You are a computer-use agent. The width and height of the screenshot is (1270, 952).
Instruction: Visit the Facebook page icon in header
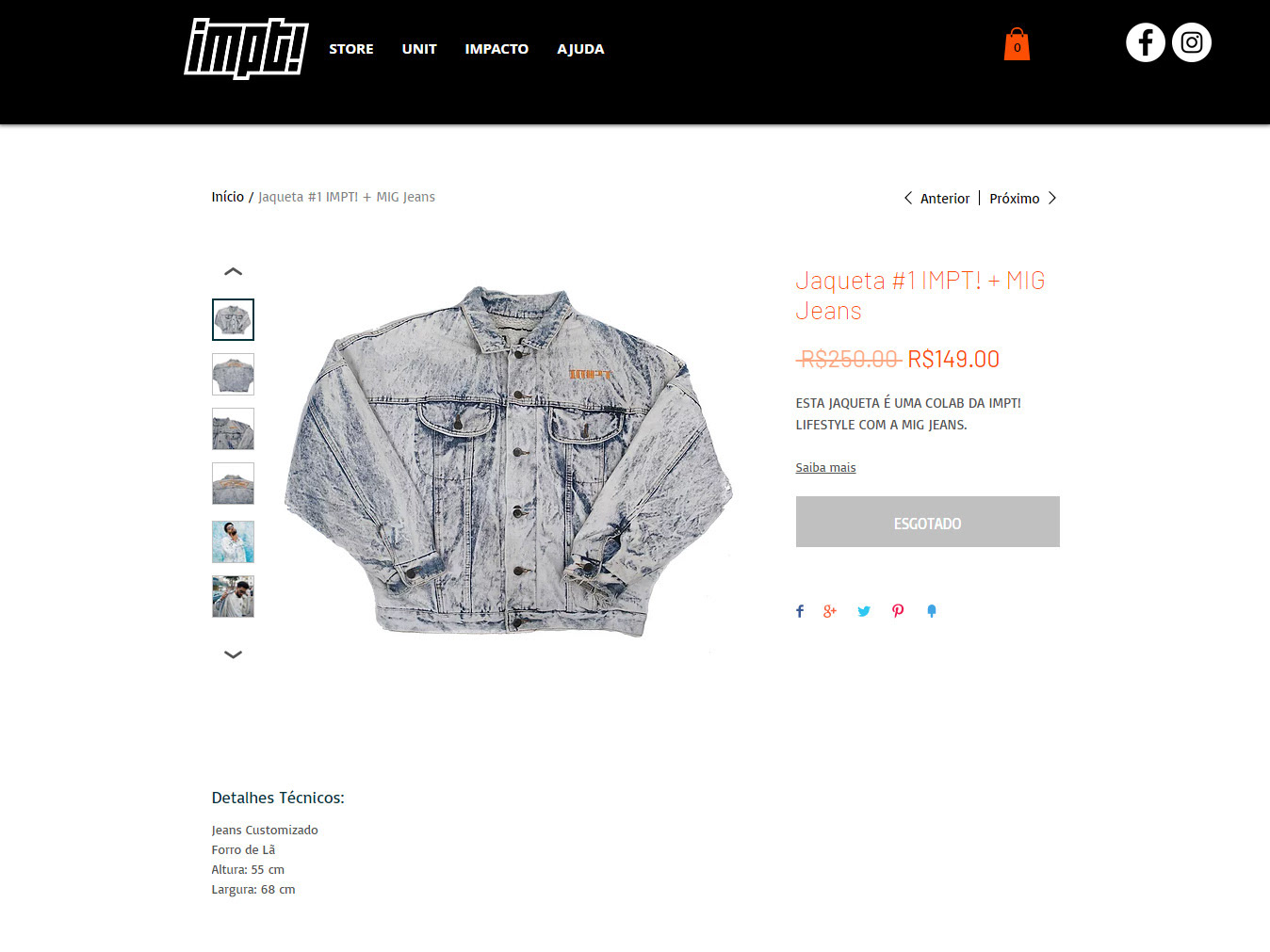coord(1146,42)
